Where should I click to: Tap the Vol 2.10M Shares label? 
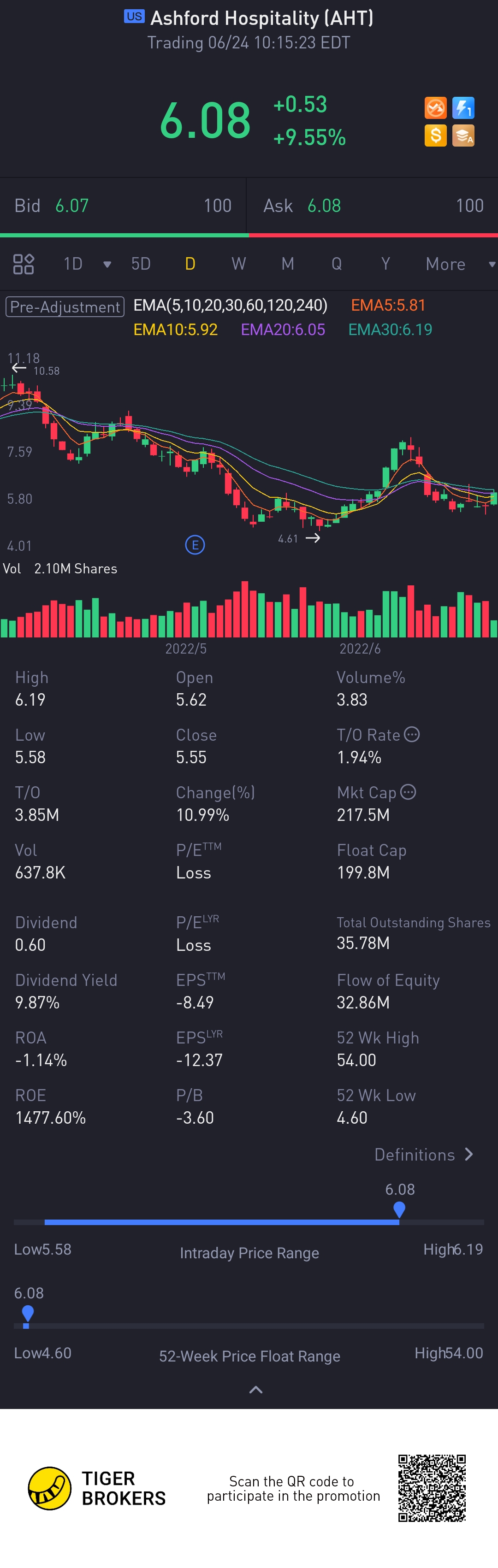pyautogui.click(x=60, y=568)
